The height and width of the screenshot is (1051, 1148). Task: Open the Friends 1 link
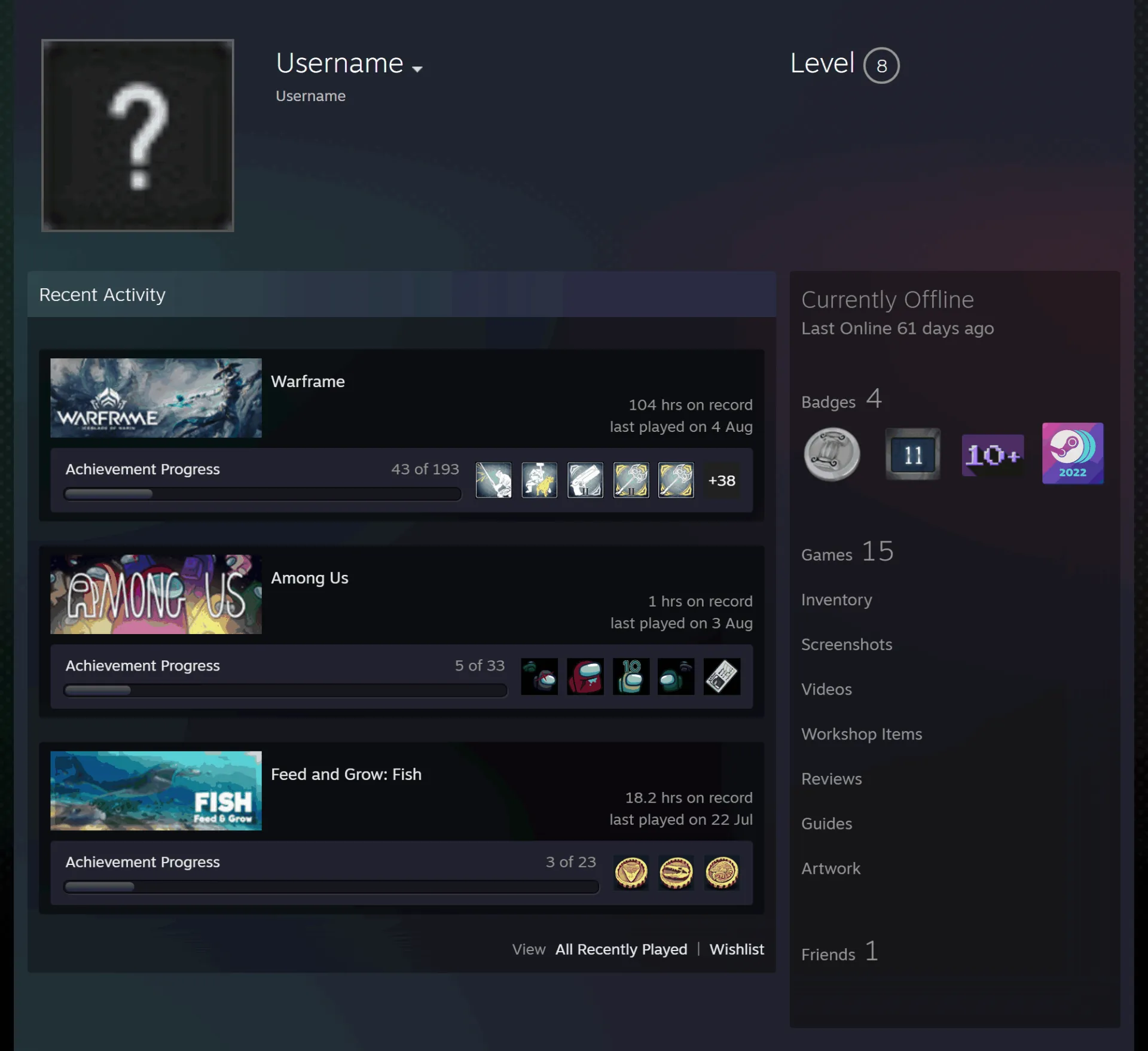(x=839, y=952)
